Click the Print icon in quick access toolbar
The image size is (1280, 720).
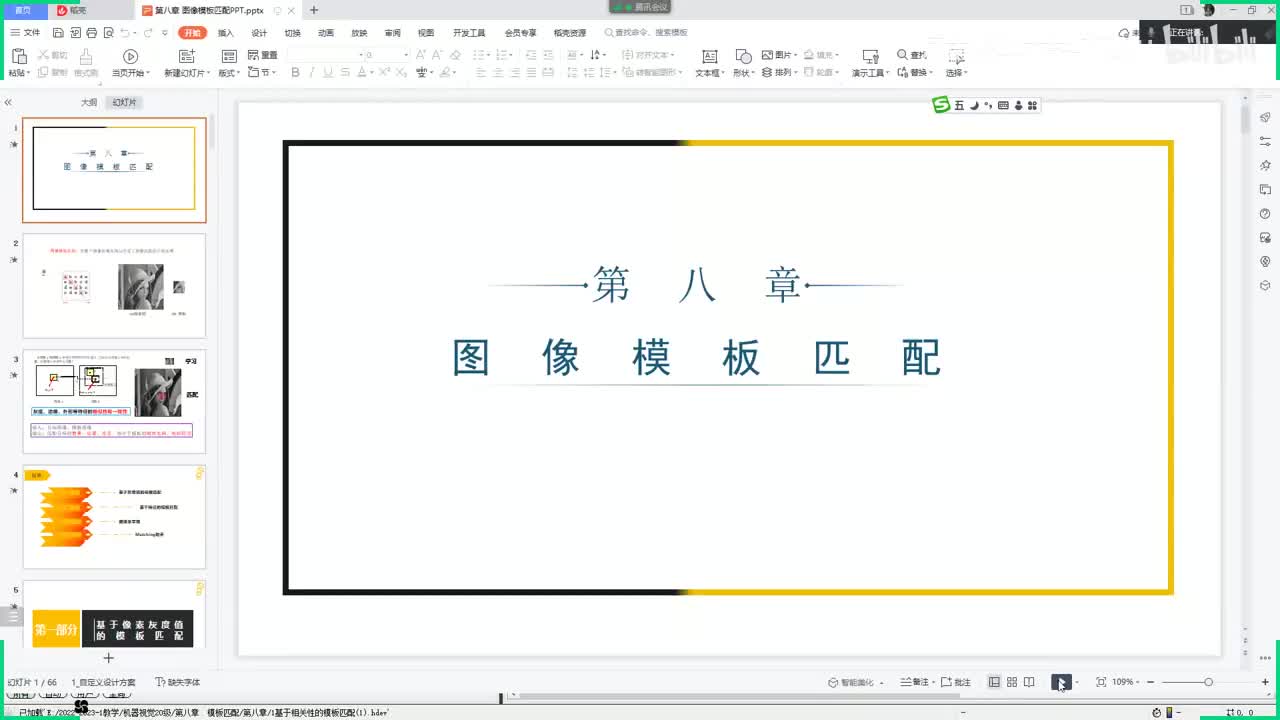[x=91, y=33]
